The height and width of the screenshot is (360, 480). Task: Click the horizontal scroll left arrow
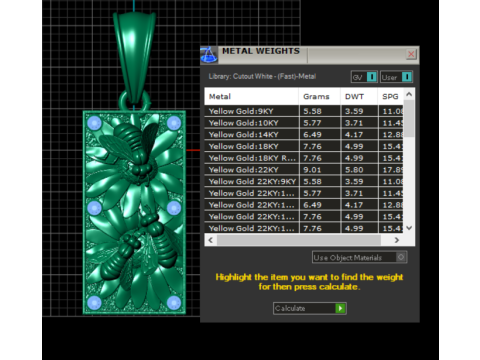coord(210,240)
